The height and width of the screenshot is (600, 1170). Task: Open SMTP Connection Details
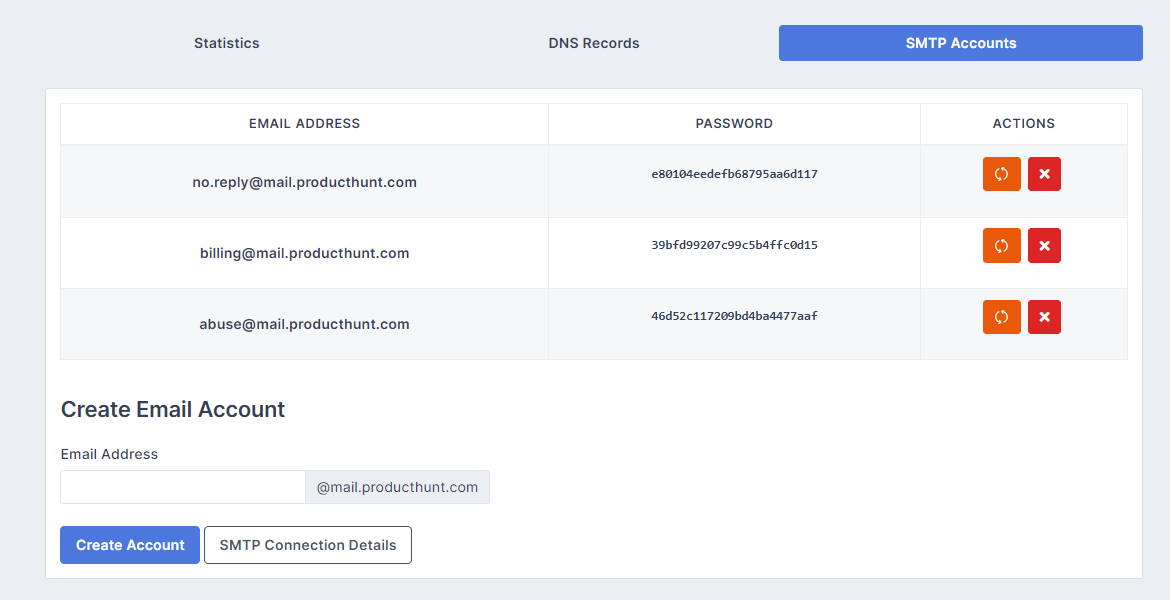coord(308,545)
